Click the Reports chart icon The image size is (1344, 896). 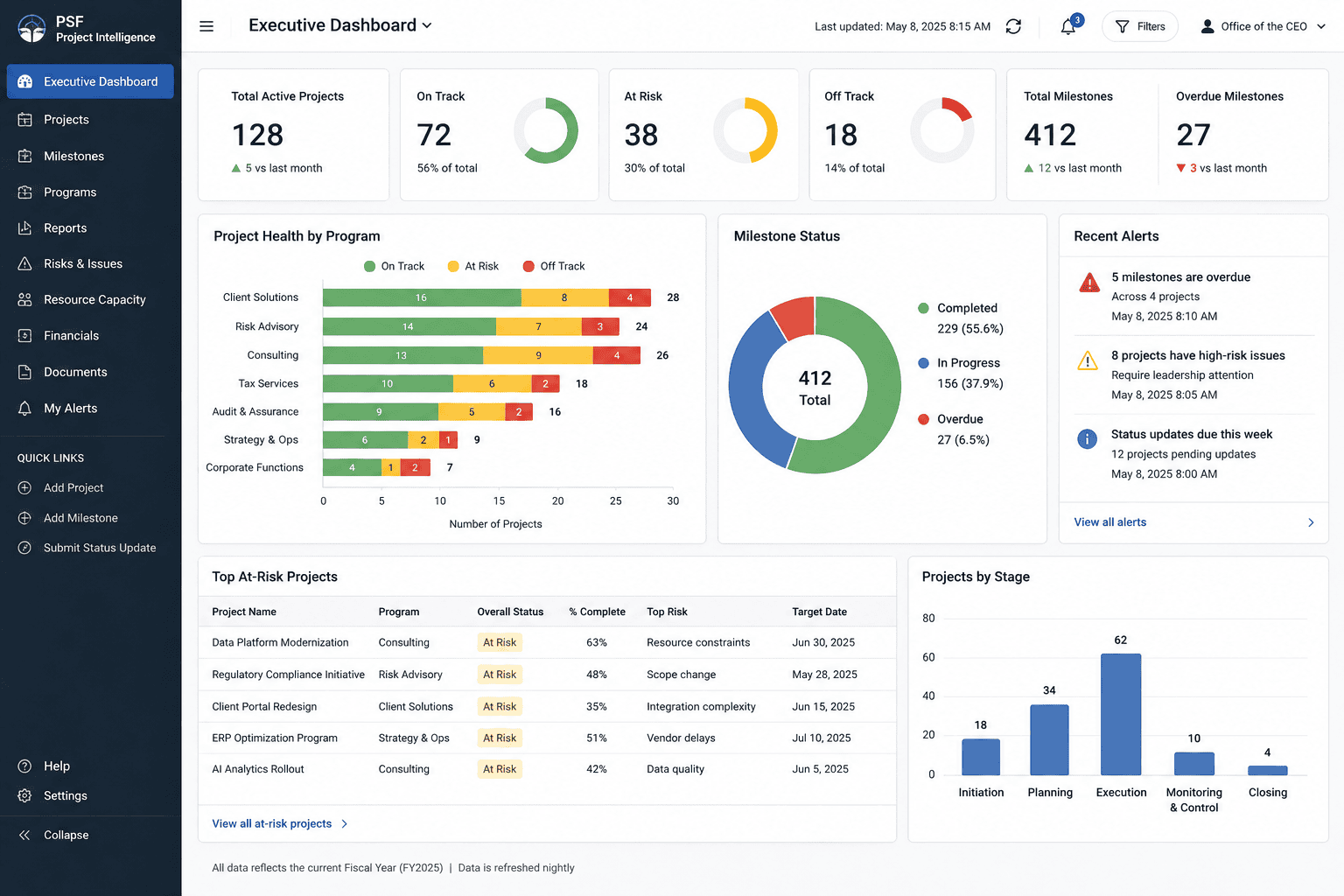coord(25,228)
